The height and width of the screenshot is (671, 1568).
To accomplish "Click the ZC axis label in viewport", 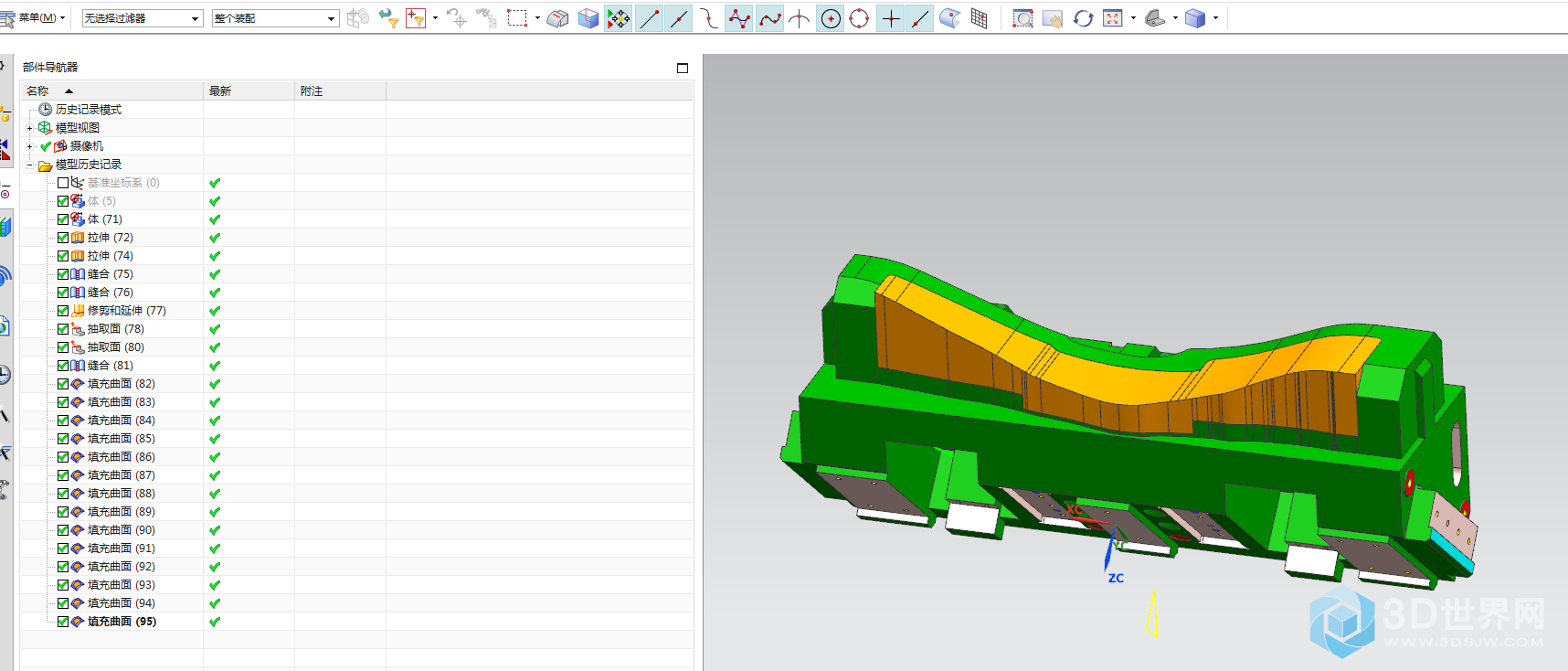I will point(1116,578).
